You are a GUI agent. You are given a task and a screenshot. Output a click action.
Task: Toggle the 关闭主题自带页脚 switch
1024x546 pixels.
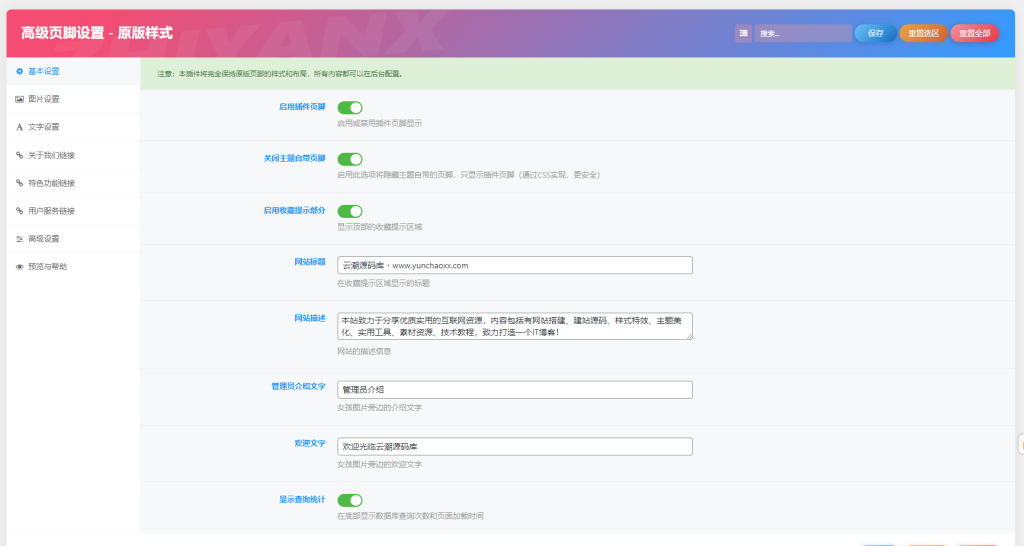tap(349, 159)
